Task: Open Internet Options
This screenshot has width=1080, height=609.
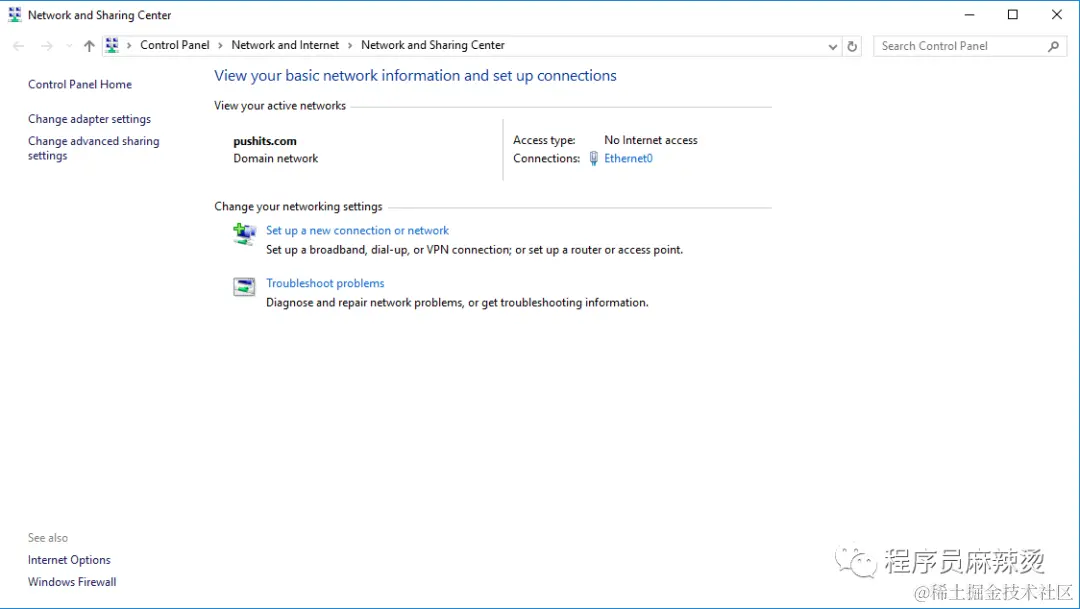Action: tap(69, 560)
